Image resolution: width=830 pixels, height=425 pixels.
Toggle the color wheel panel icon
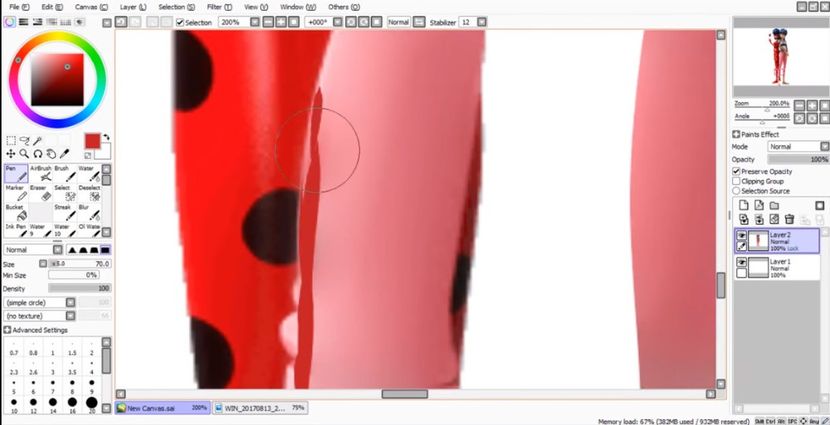click(x=10, y=22)
